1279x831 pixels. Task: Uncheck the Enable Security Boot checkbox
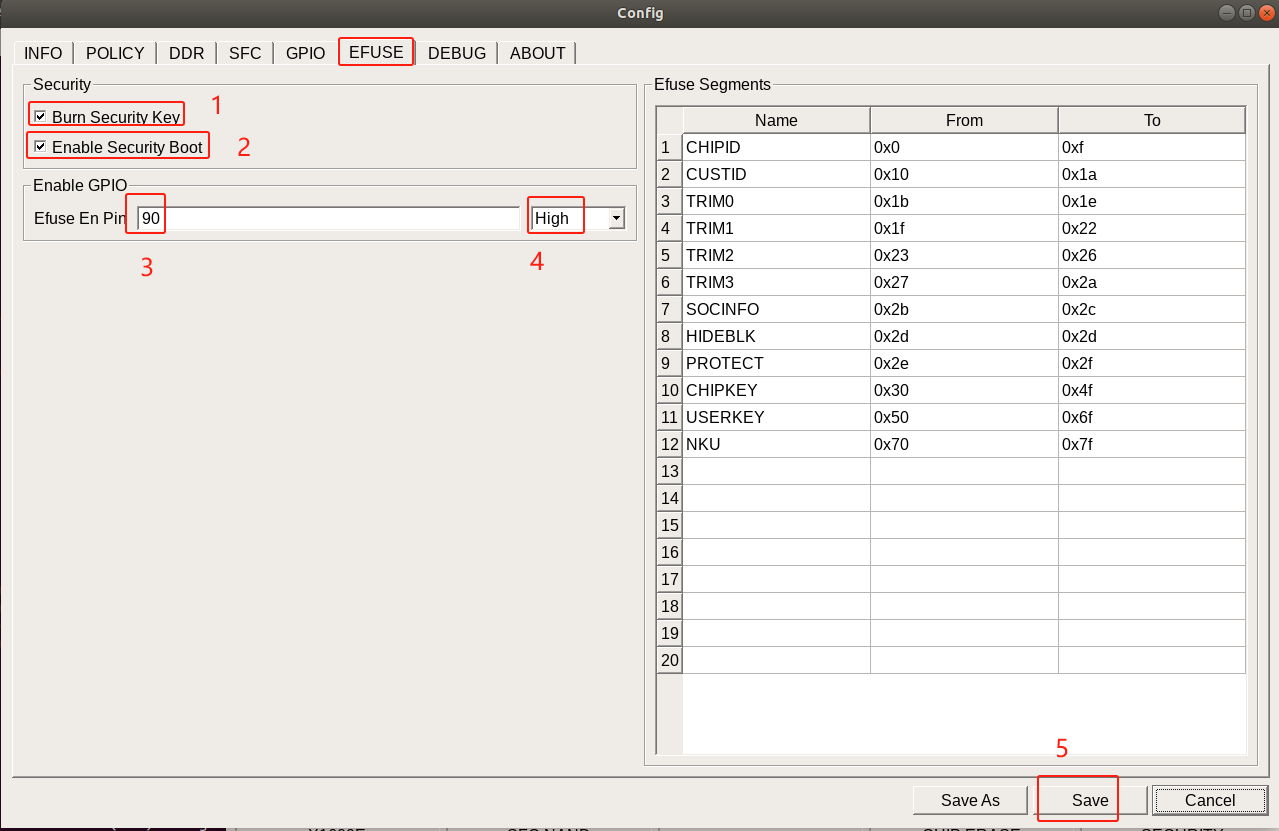click(x=40, y=147)
